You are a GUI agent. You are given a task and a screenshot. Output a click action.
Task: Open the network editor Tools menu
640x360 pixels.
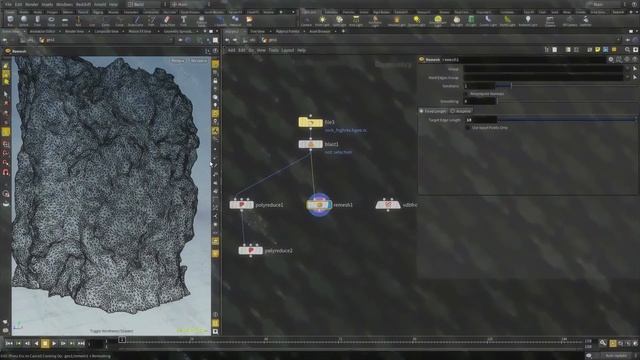coord(273,50)
